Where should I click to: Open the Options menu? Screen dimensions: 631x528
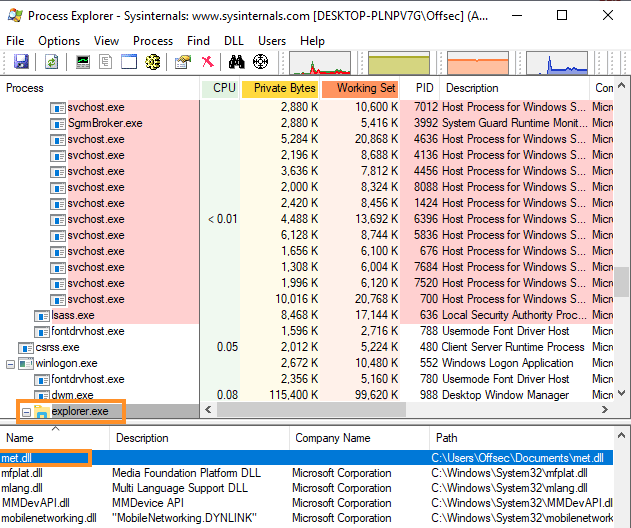[x=59, y=41]
